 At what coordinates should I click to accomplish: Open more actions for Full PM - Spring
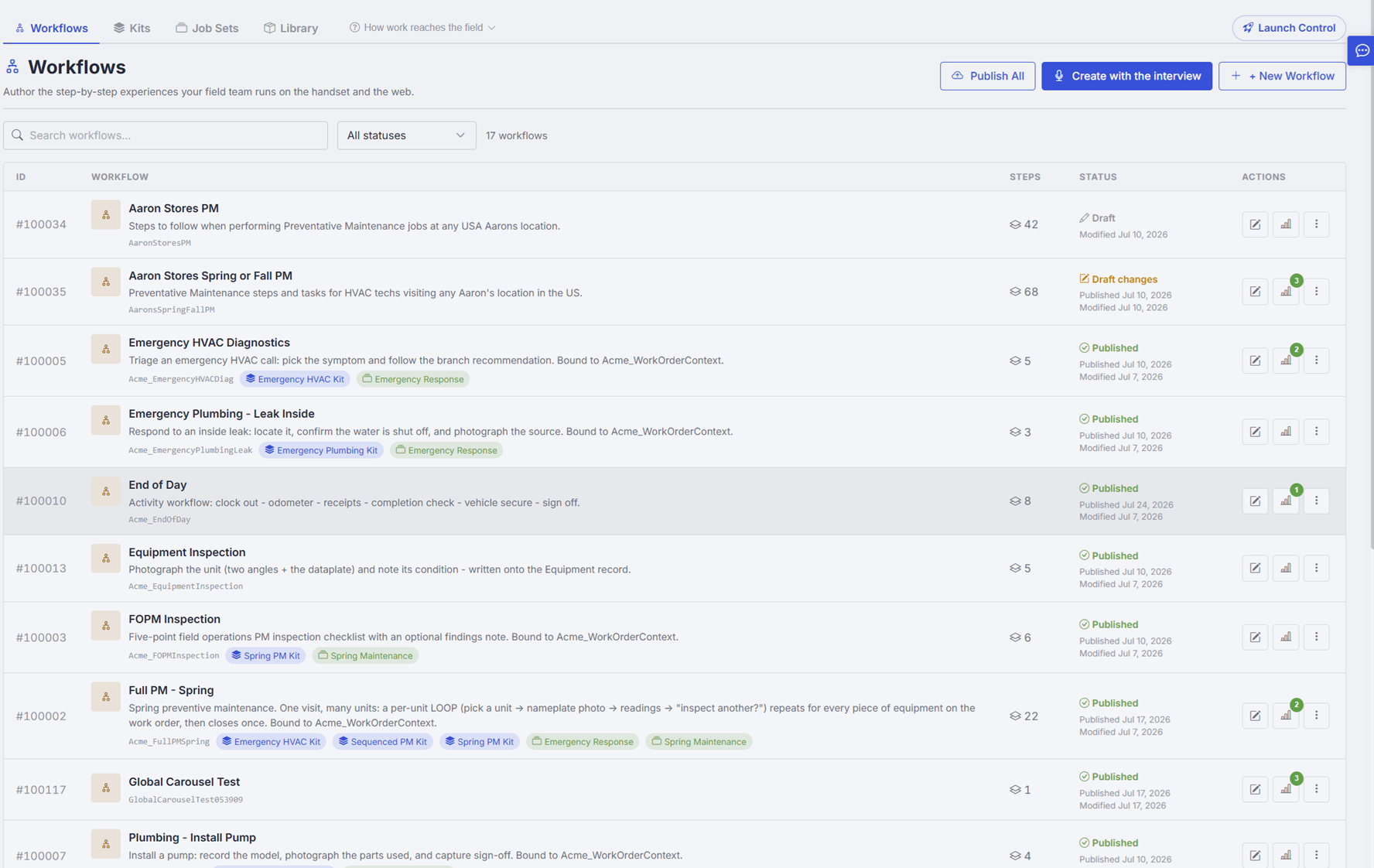point(1316,716)
